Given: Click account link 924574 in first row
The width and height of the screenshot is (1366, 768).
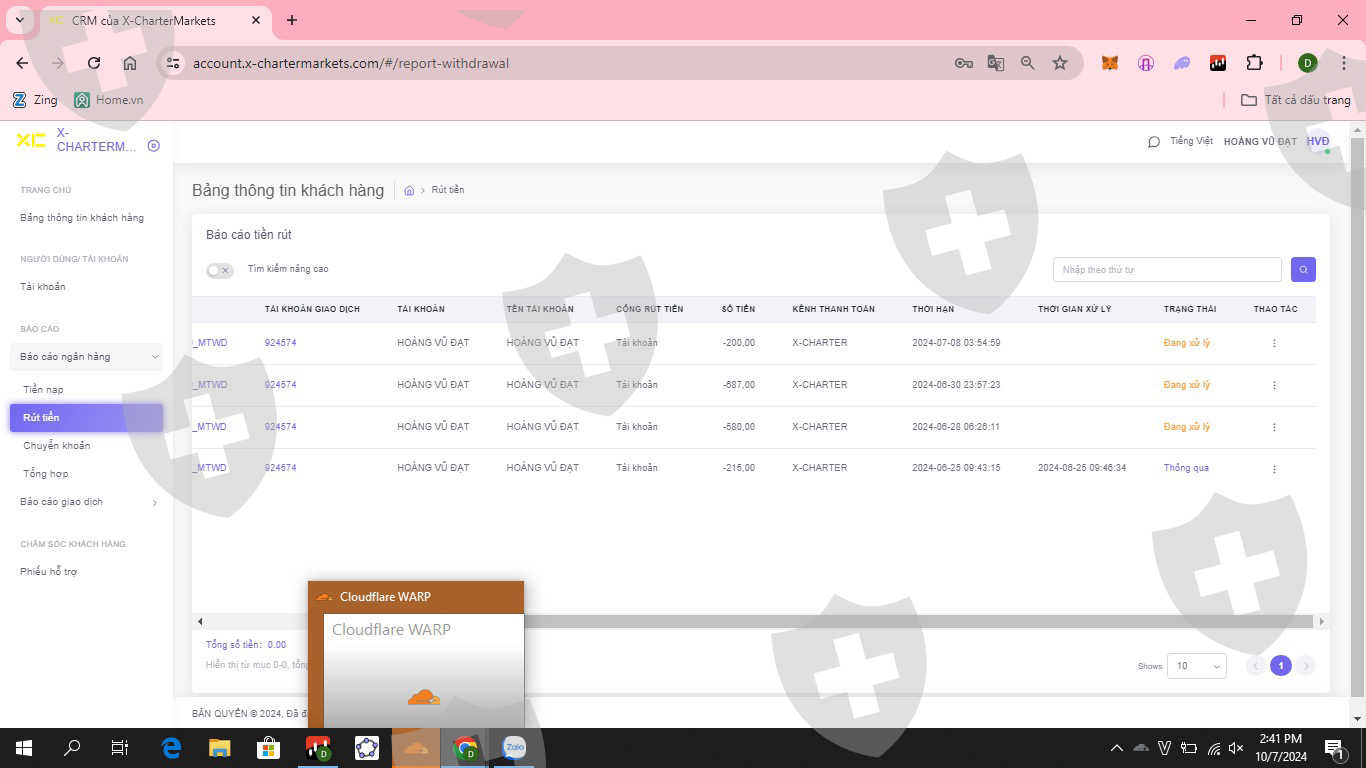Looking at the screenshot, I should coord(280,343).
